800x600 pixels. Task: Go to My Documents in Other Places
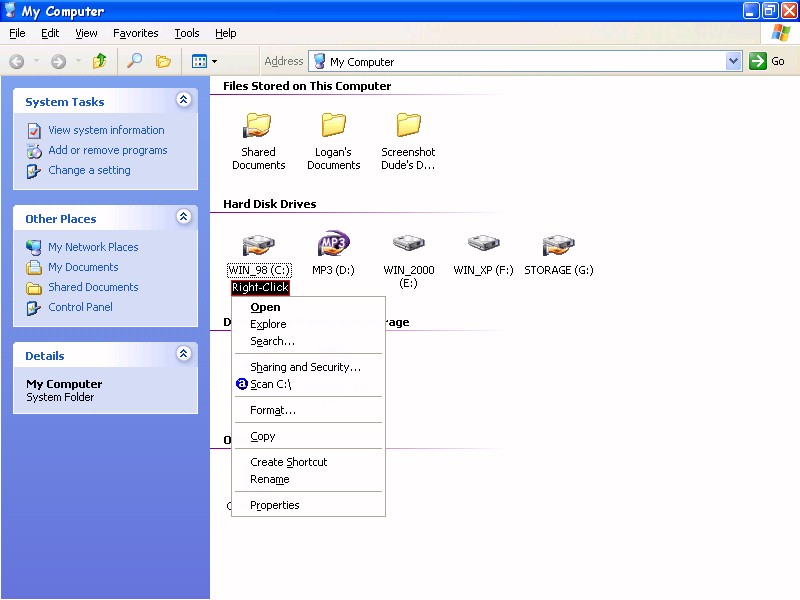coord(83,267)
